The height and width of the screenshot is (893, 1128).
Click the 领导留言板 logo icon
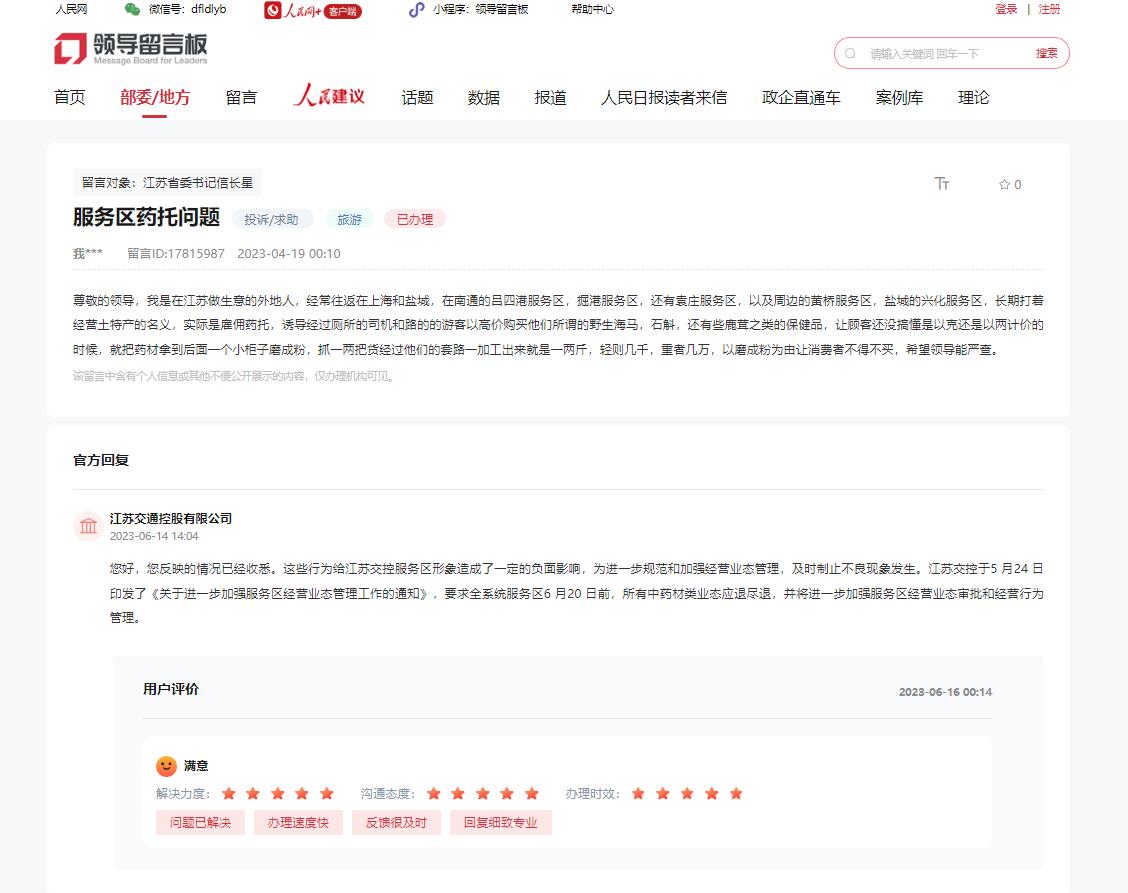(x=71, y=49)
